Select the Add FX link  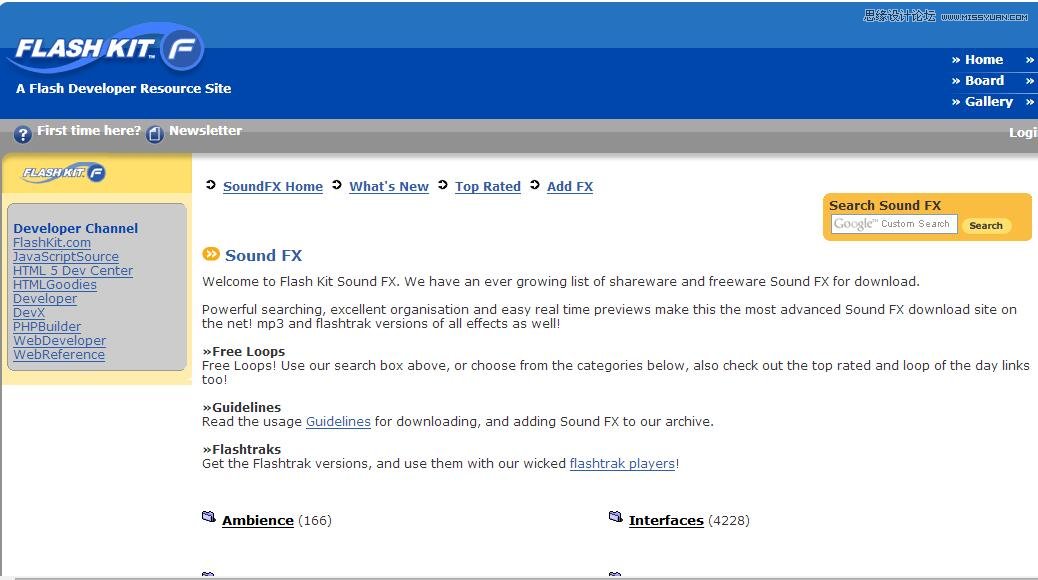(x=570, y=187)
